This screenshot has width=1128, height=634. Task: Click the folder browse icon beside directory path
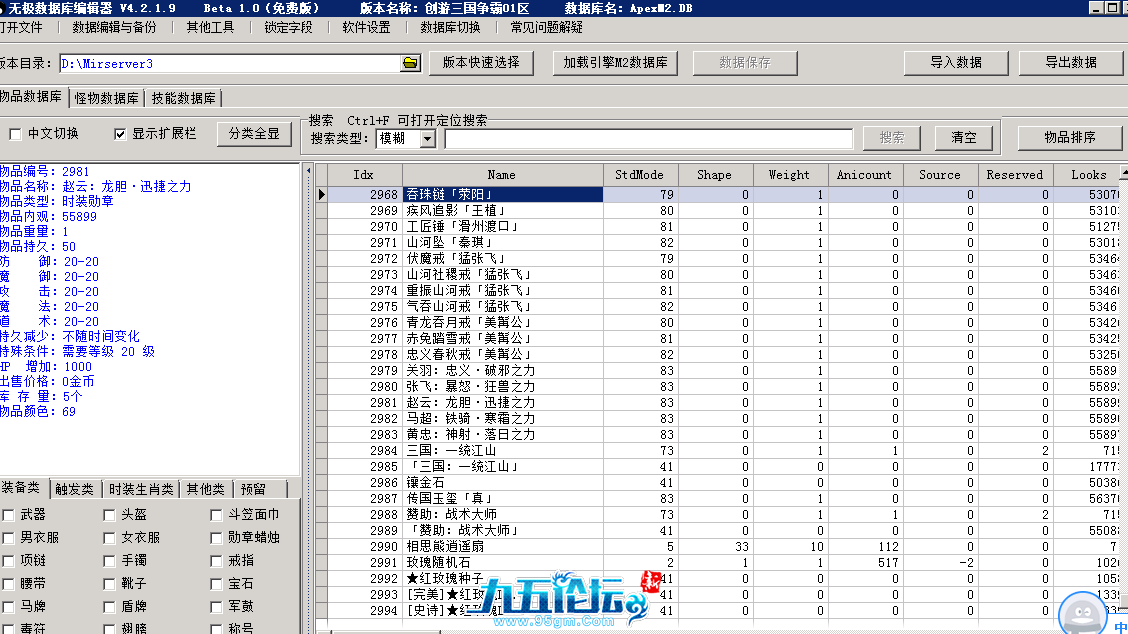pyautogui.click(x=410, y=63)
